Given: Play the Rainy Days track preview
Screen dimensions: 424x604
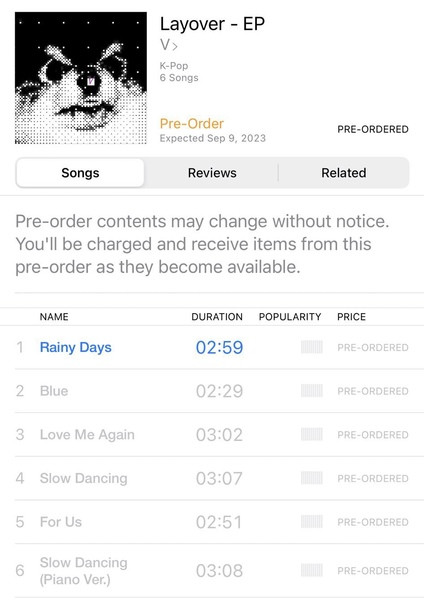Looking at the screenshot, I should (x=75, y=347).
